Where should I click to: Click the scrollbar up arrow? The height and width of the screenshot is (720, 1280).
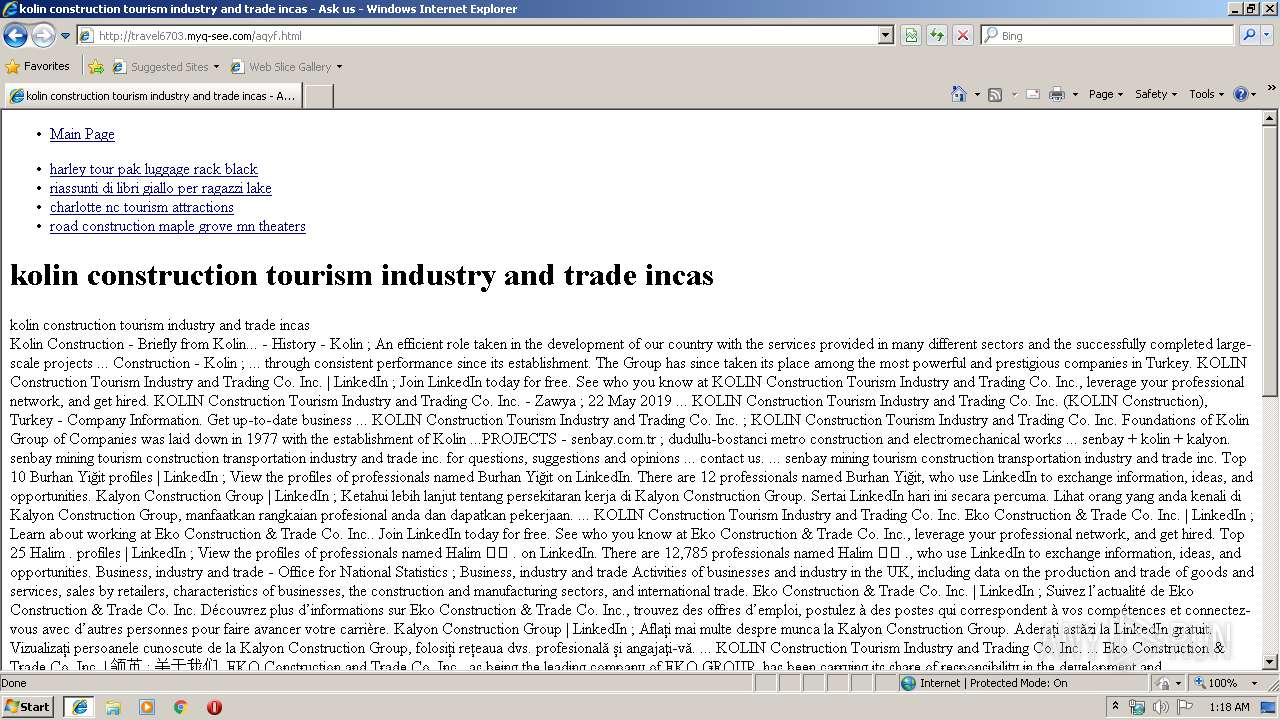1270,118
